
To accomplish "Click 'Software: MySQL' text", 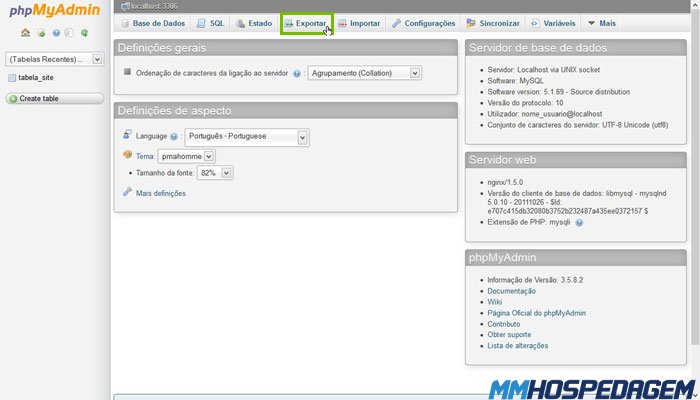I will tap(515, 81).
